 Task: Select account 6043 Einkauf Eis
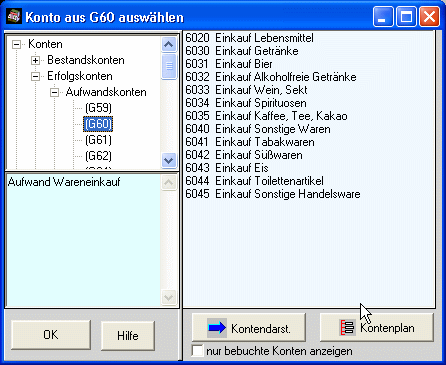tap(227, 168)
